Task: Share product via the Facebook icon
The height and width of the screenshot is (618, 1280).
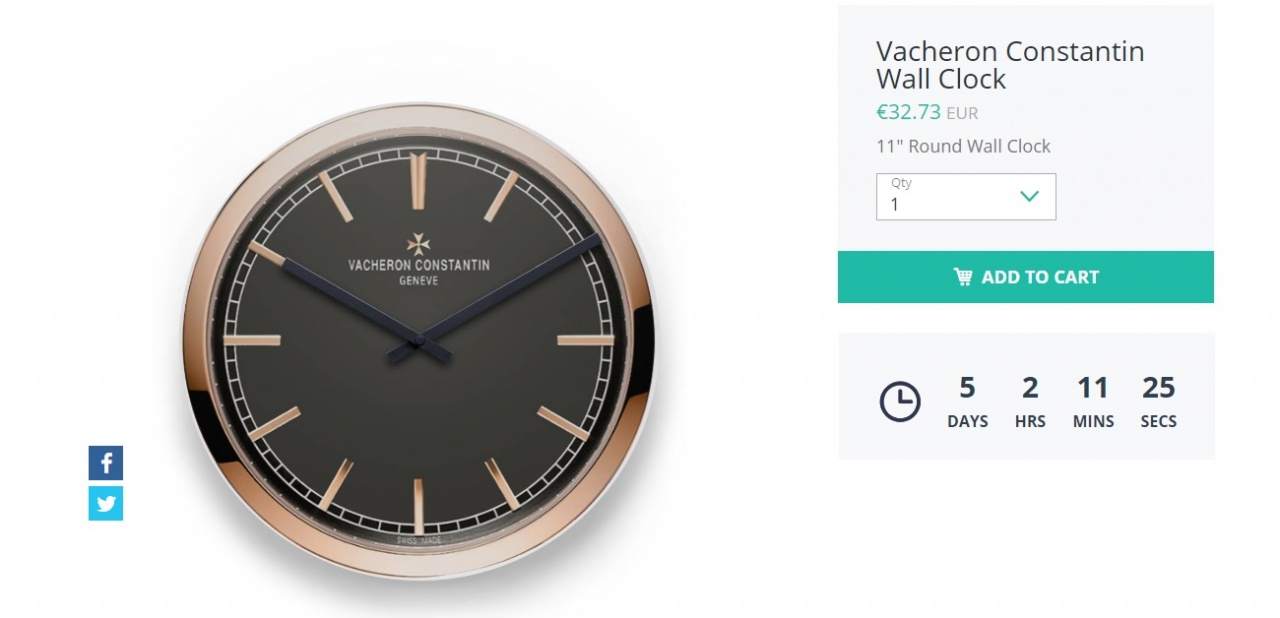Action: point(106,463)
